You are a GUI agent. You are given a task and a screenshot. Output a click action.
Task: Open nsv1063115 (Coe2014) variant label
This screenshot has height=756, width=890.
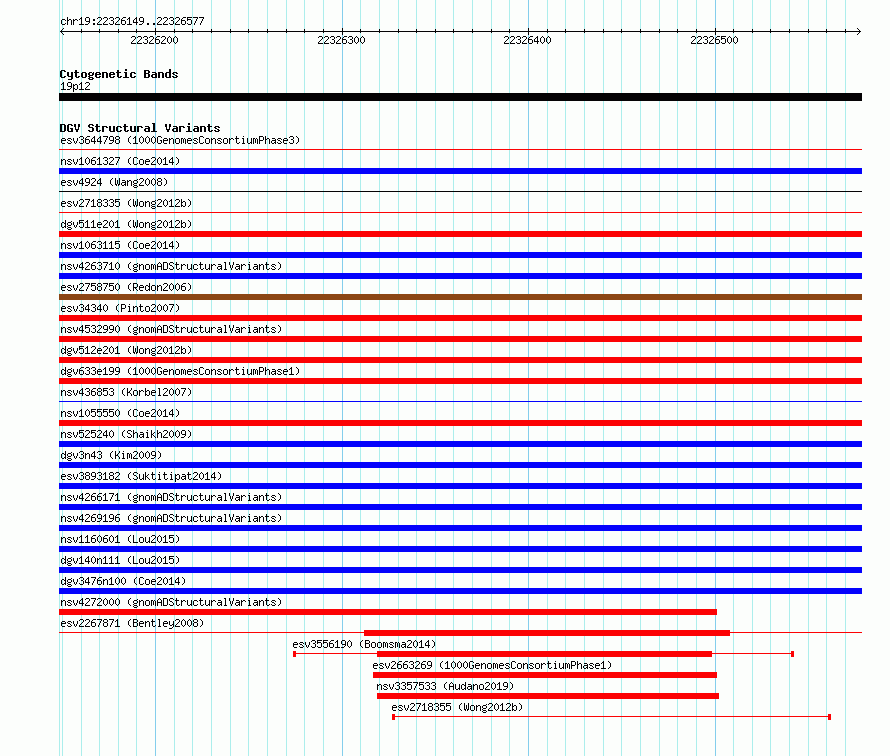pos(120,245)
